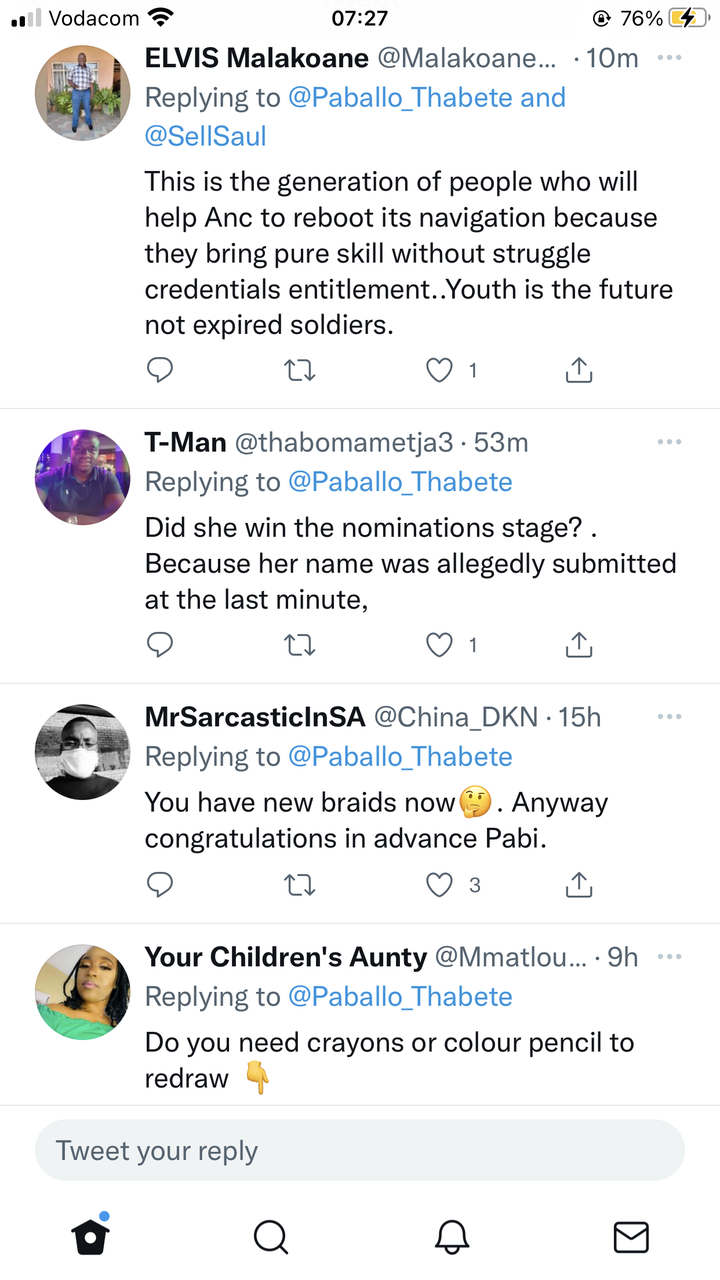Screen dimensions: 720x1280
Task: Open more options for T-Man's tweet
Action: [669, 442]
